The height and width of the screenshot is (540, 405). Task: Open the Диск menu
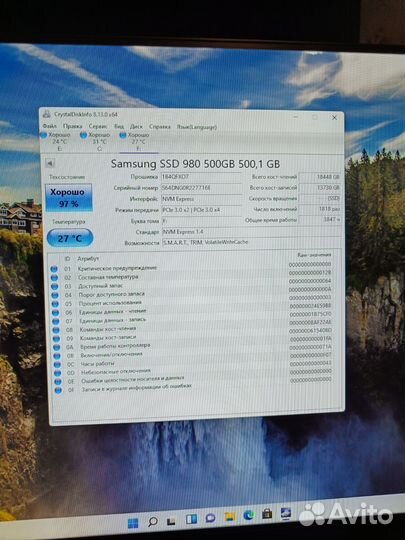coord(136,126)
